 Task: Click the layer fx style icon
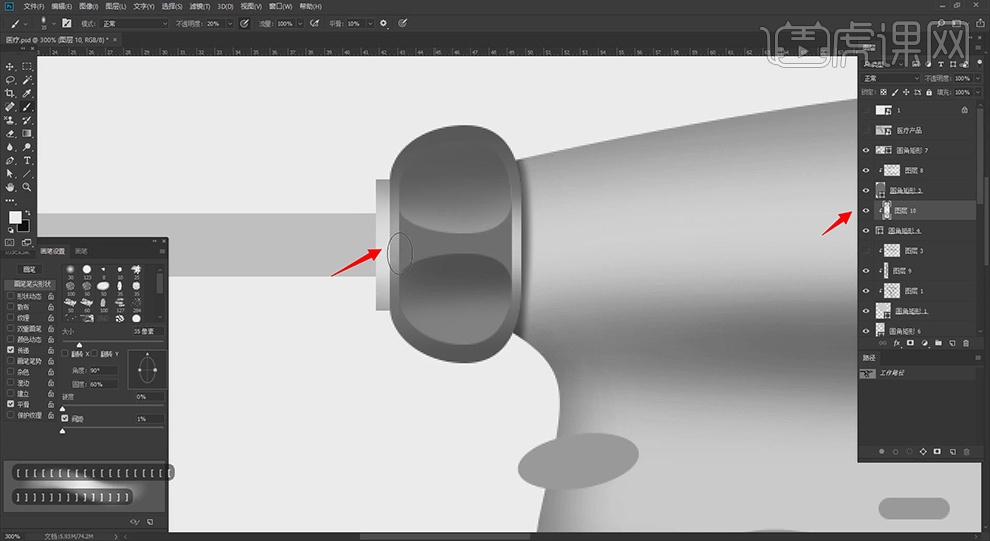(897, 343)
